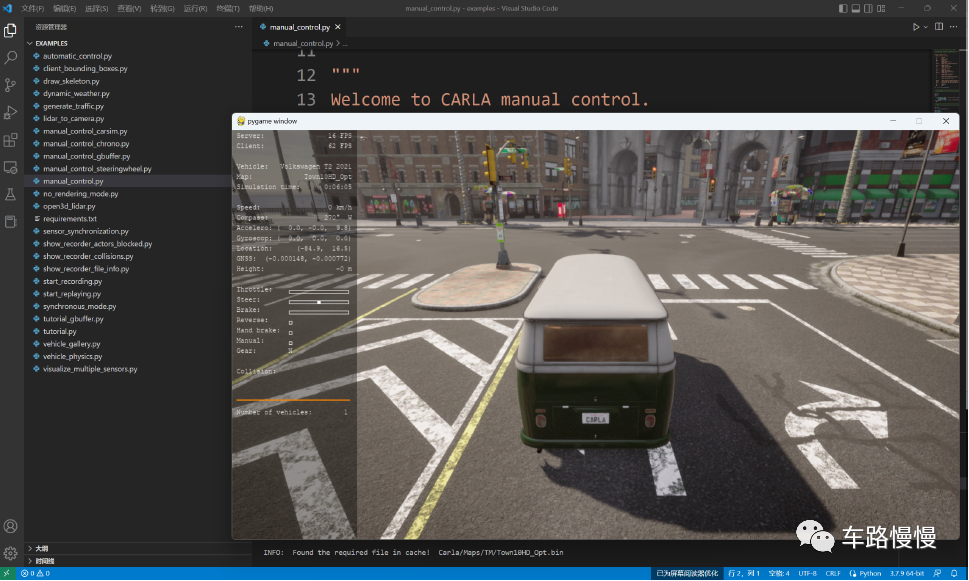This screenshot has height=581, width=969.
Task: Change UTF-8 file encoding in status bar
Action: [807, 574]
